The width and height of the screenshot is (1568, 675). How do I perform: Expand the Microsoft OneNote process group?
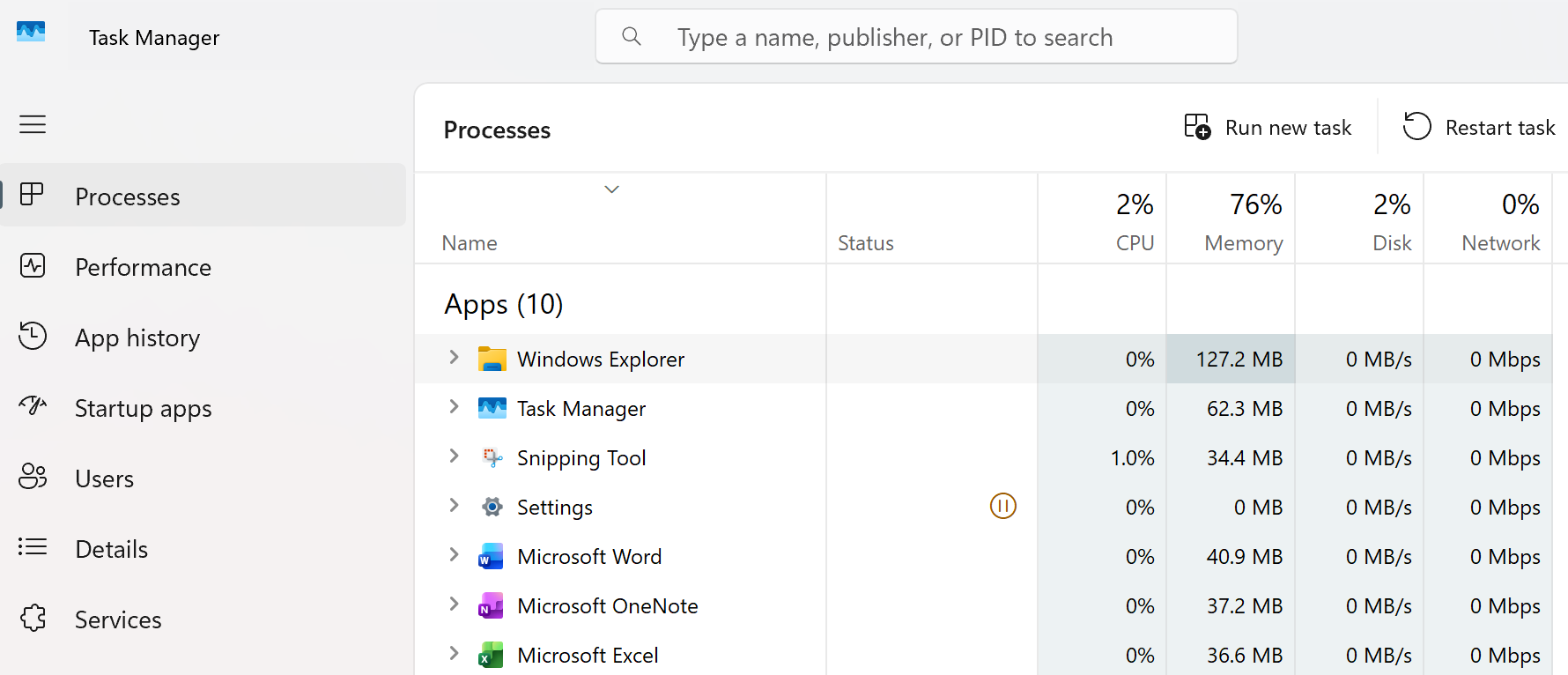(454, 604)
